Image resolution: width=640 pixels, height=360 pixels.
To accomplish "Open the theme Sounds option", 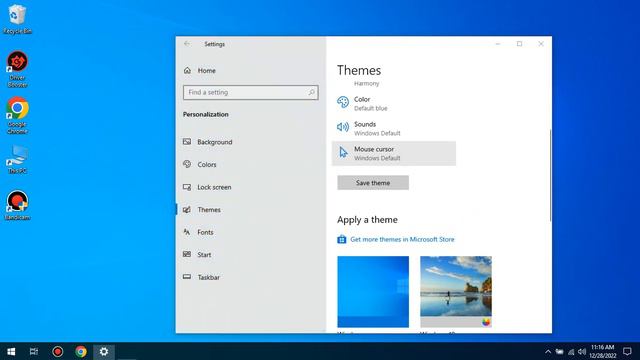I will (394, 129).
